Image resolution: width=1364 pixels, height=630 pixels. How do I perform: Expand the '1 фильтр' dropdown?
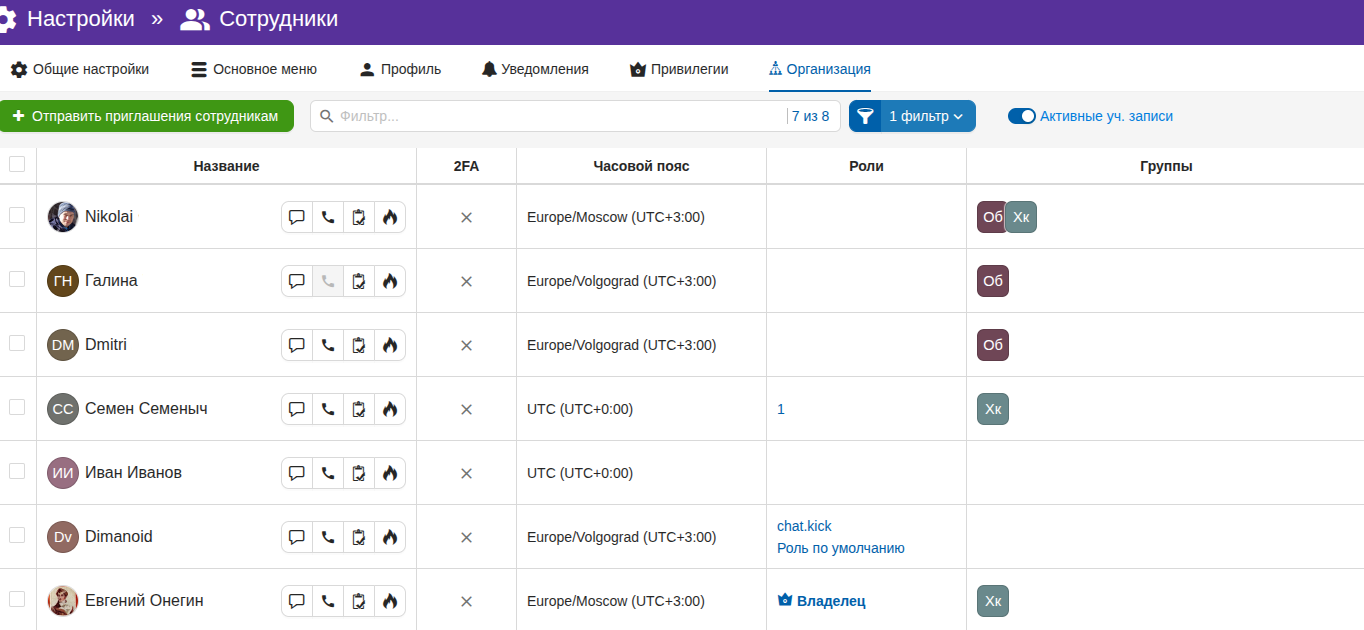(927, 116)
